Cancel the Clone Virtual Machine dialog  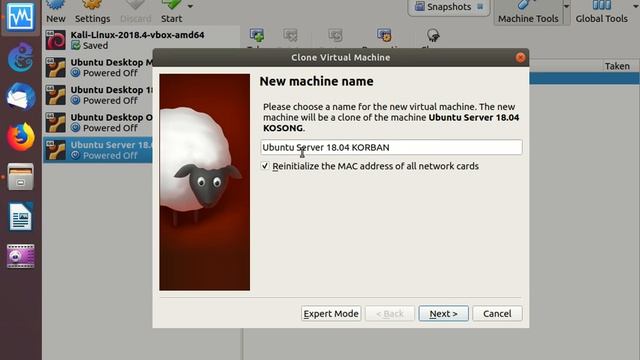click(x=497, y=313)
